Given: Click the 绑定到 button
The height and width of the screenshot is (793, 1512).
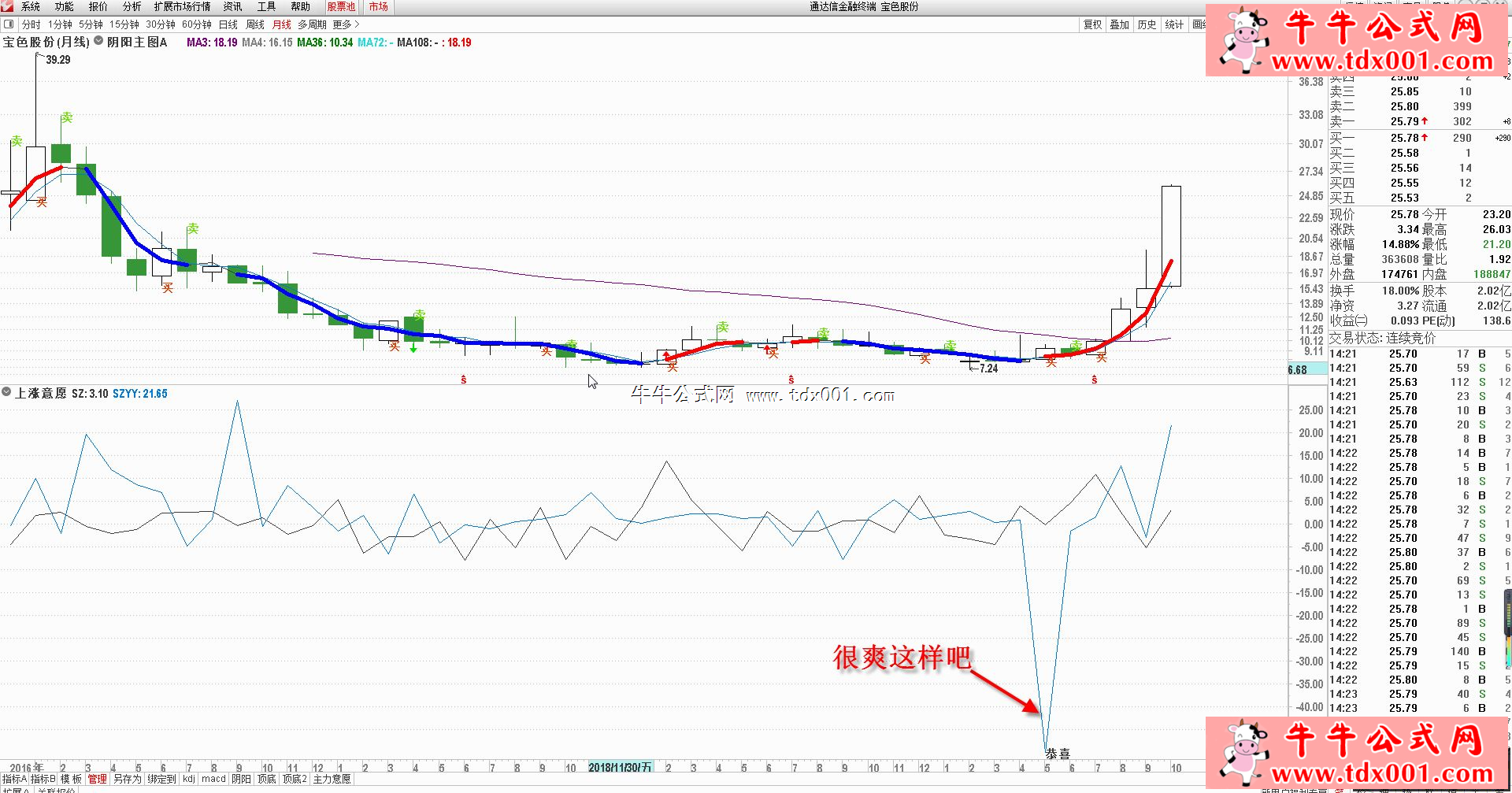Looking at the screenshot, I should pyautogui.click(x=161, y=779).
